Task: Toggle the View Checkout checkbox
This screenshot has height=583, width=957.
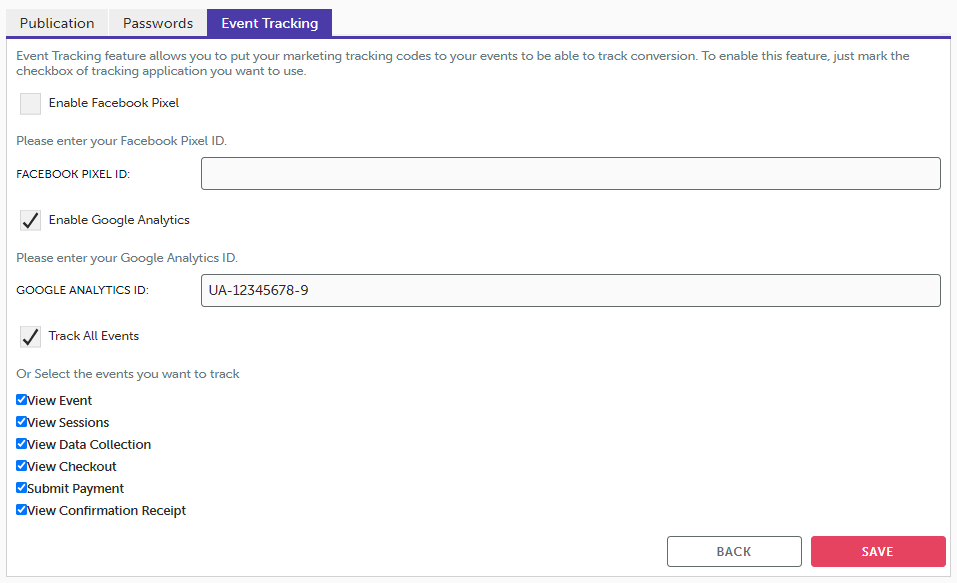Action: pos(22,466)
